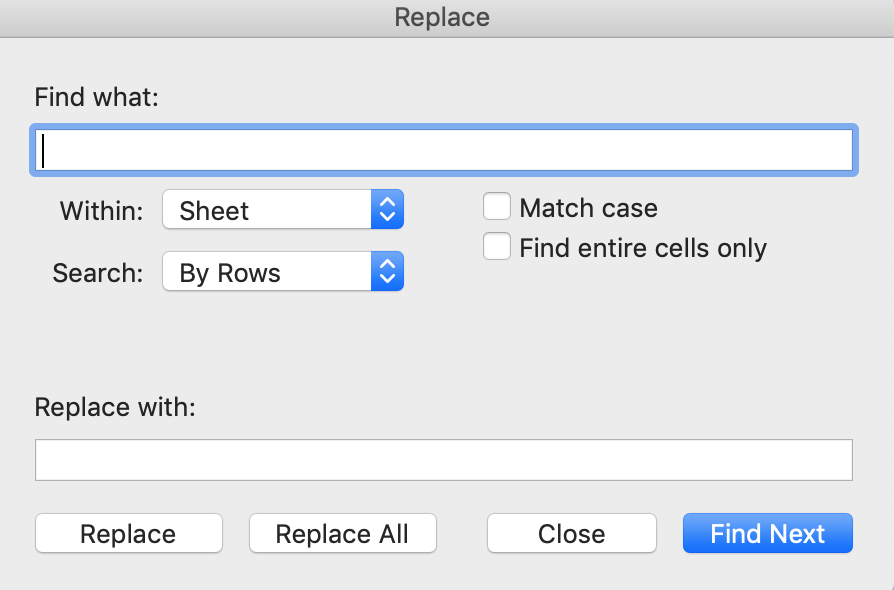
Task: Open the Search dropdown showing By Rows
Action: pyautogui.click(x=283, y=271)
